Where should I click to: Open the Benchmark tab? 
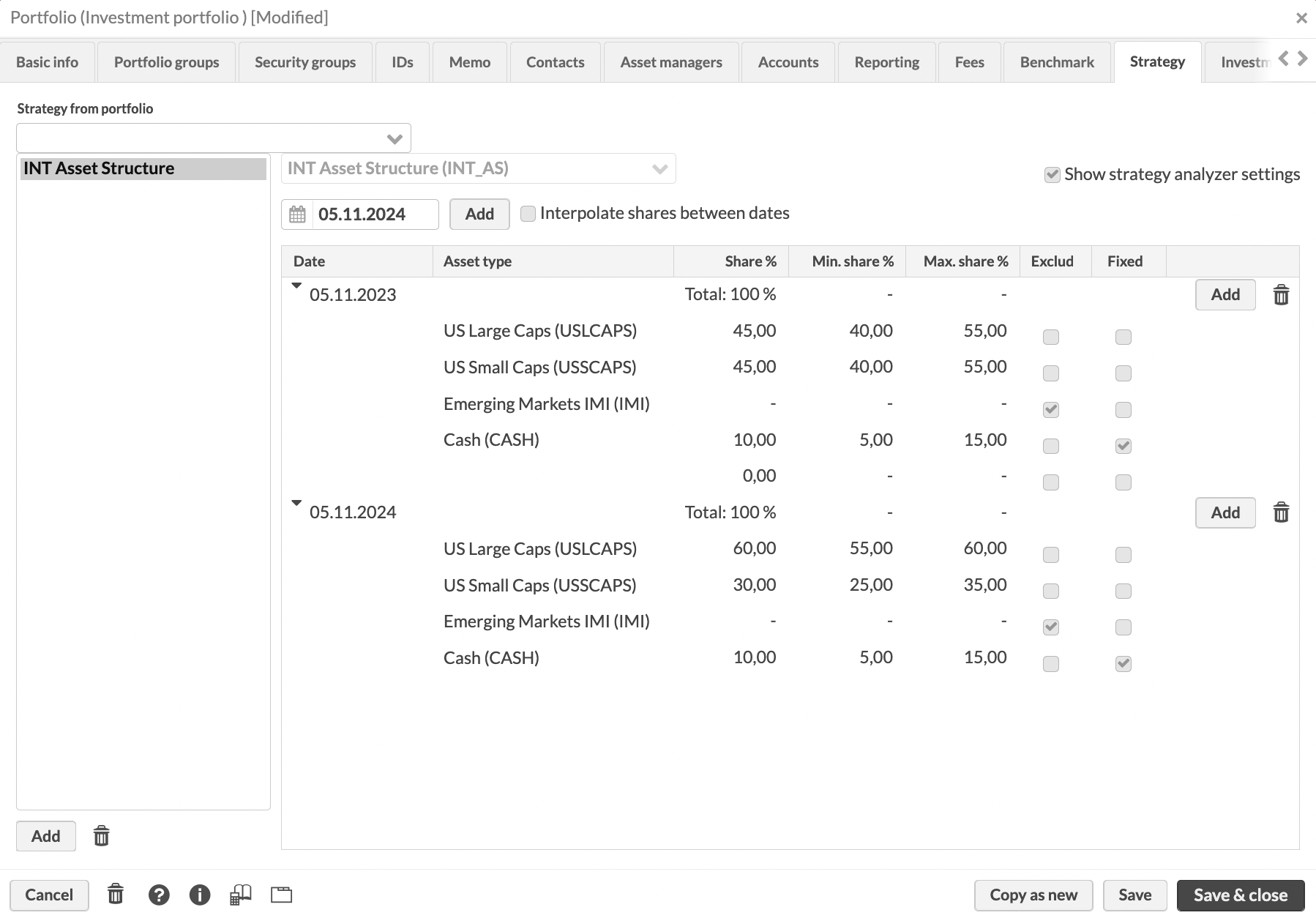pyautogui.click(x=1058, y=62)
